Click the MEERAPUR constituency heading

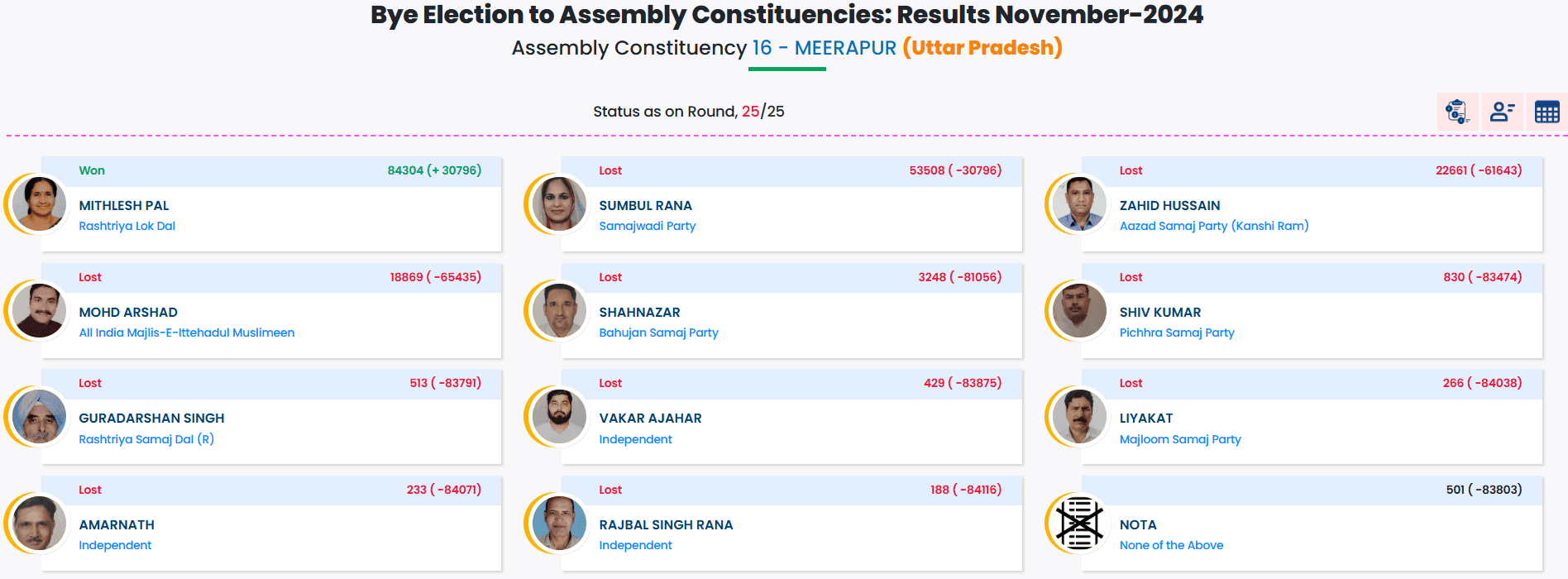pos(844,48)
